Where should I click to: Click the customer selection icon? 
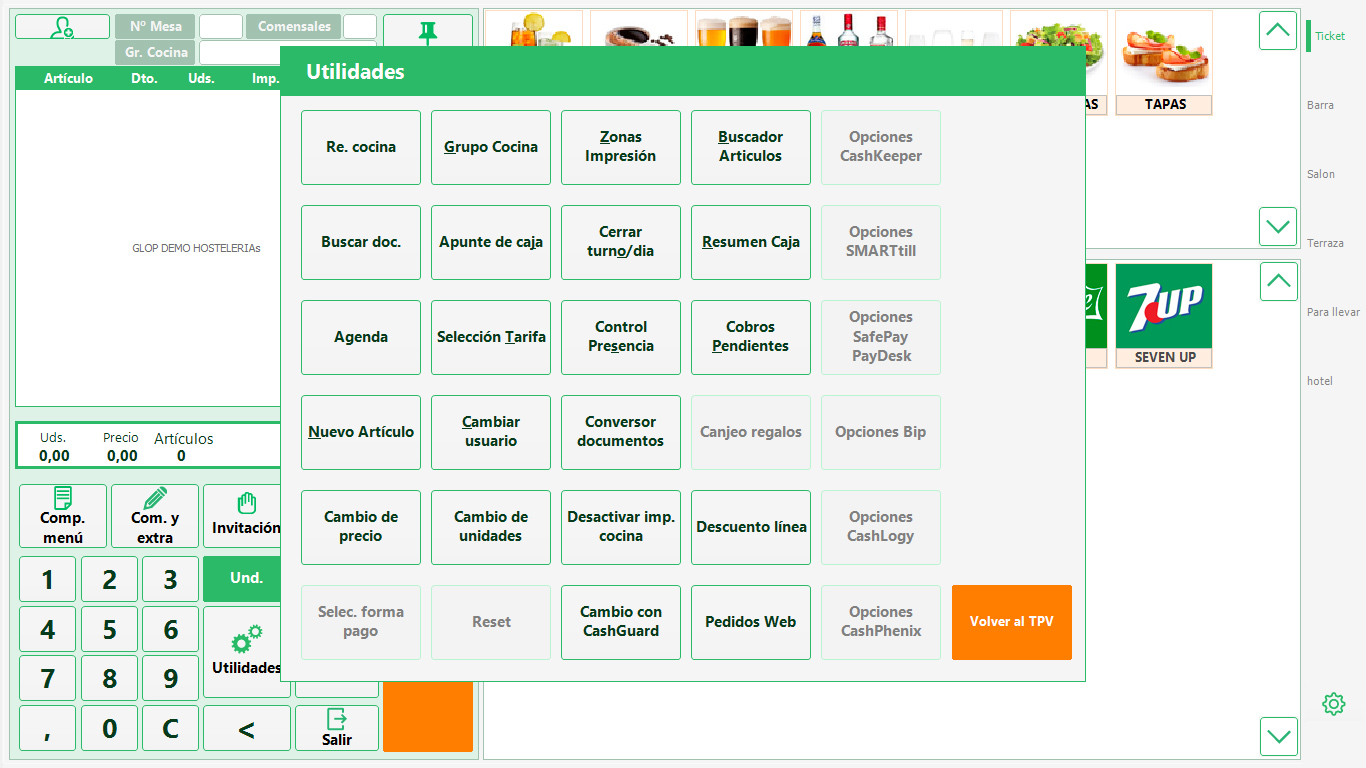point(62,26)
